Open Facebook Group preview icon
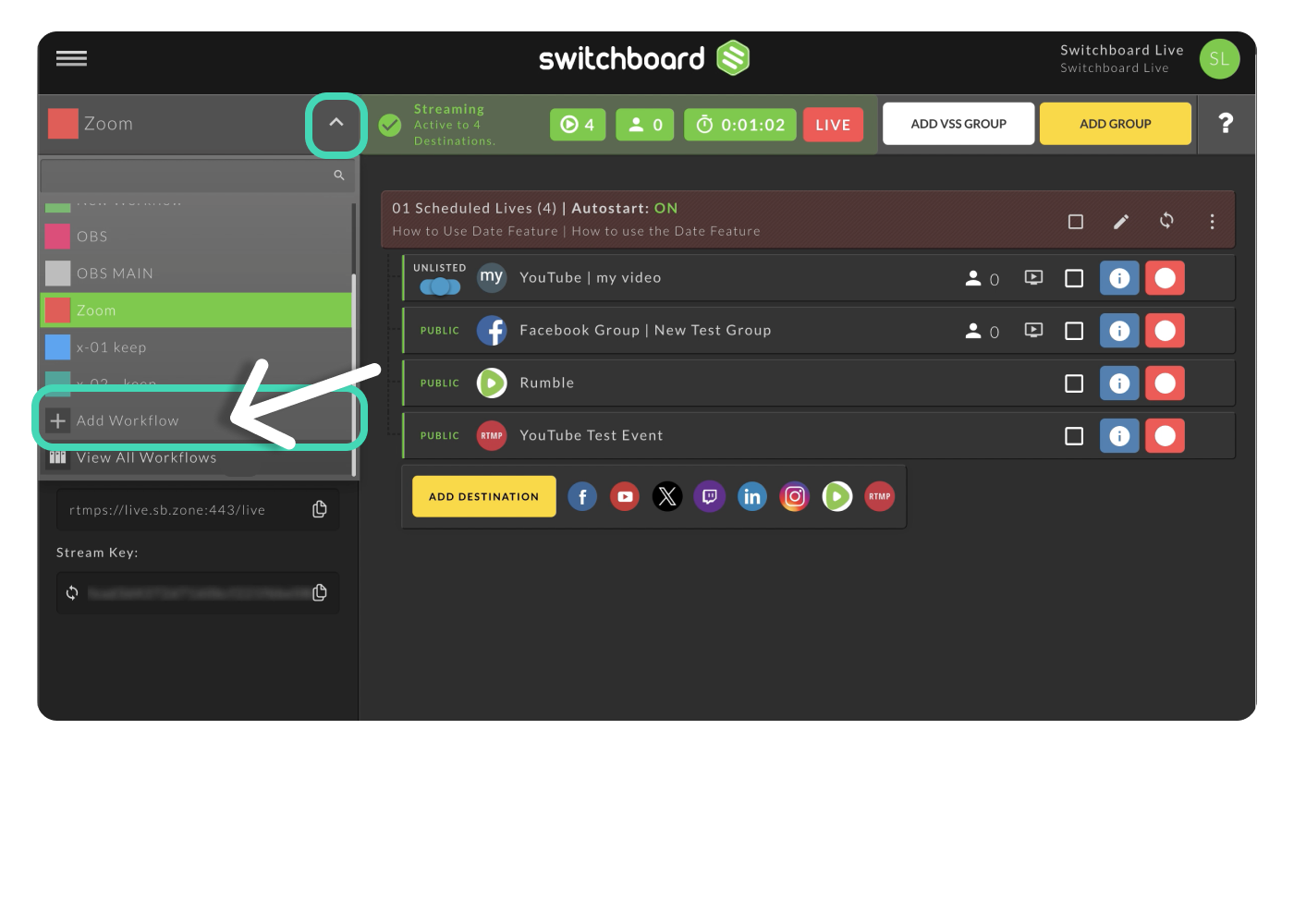Image resolution: width=1294 pixels, height=924 pixels. click(x=1034, y=330)
